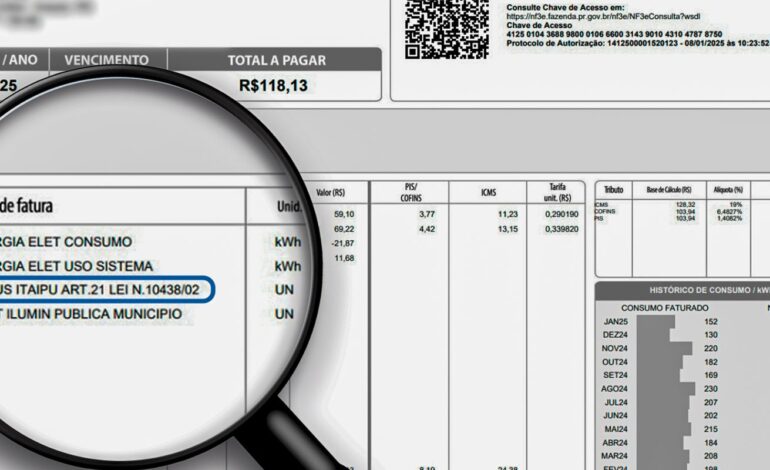Screen dimensions: 770x470
Task: Click the 'Unid.' column header in magnifier
Action: pyautogui.click(x=289, y=206)
